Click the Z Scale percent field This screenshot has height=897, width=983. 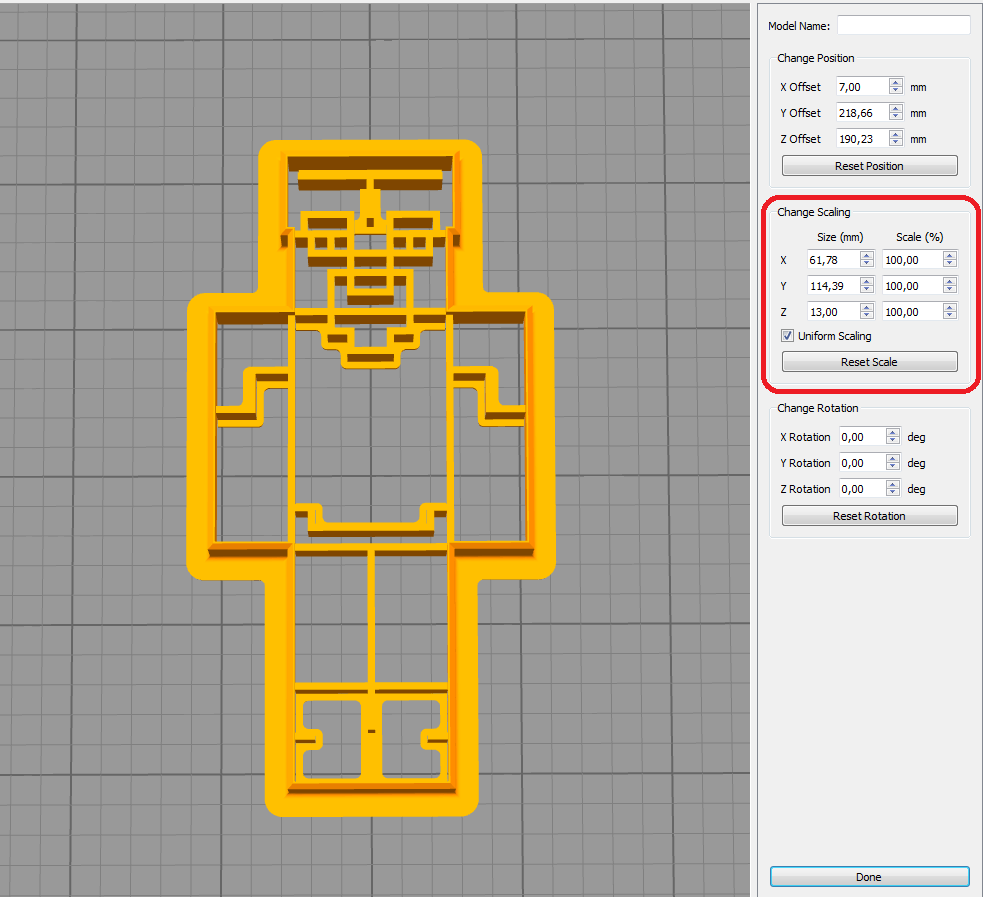(912, 312)
